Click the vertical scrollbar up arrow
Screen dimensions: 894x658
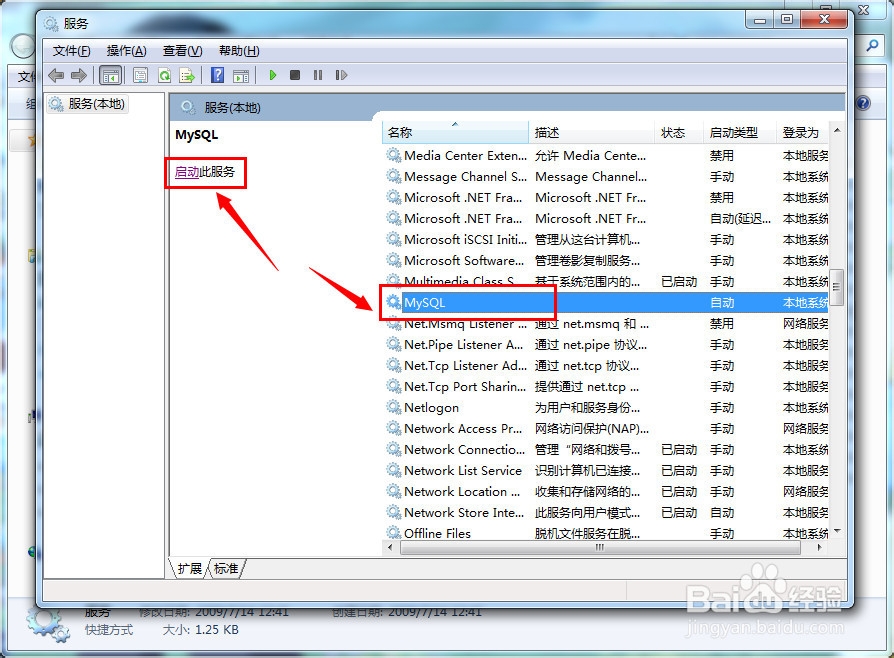pyautogui.click(x=836, y=131)
